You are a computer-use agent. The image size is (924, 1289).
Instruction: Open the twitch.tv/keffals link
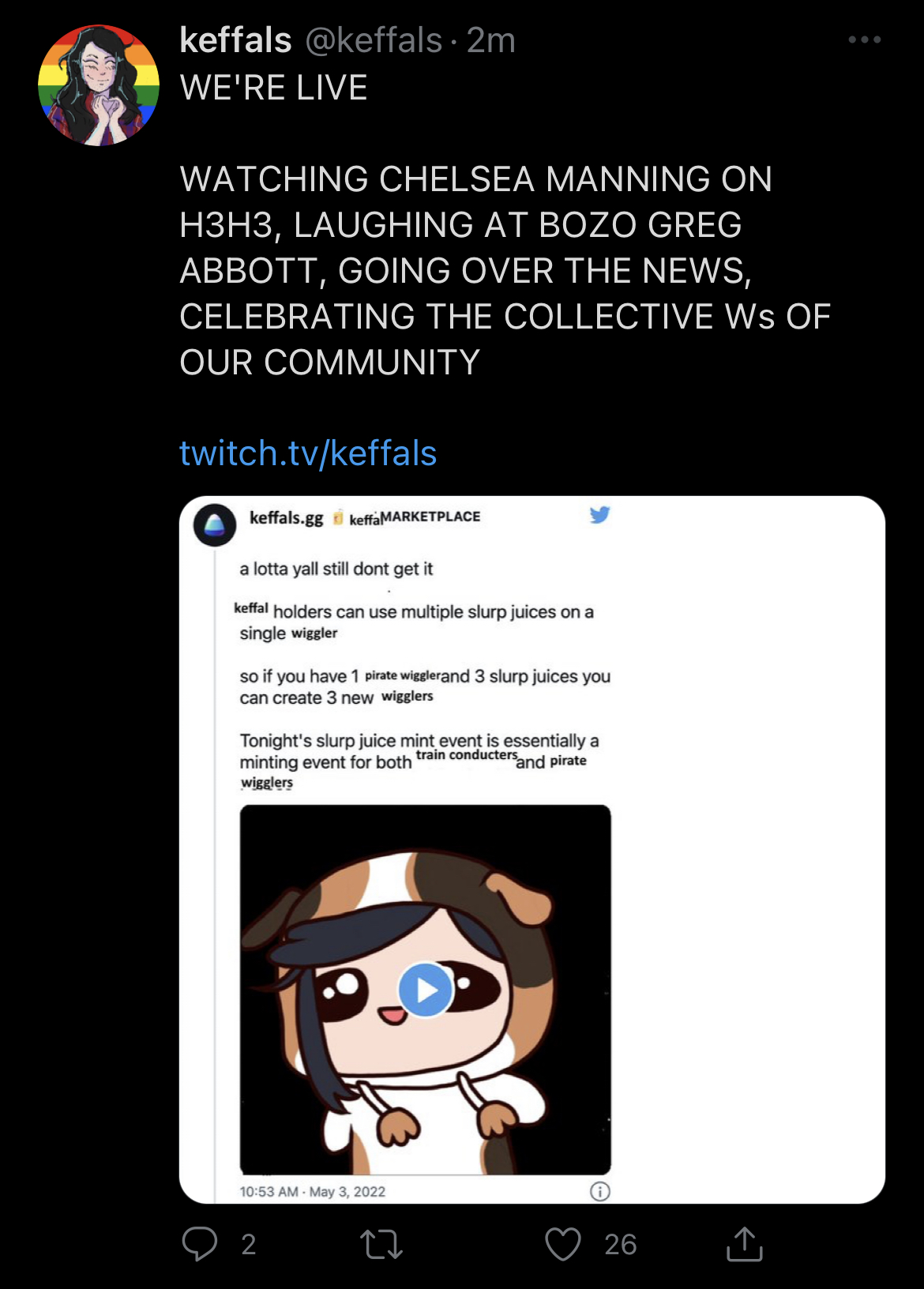pyautogui.click(x=308, y=453)
